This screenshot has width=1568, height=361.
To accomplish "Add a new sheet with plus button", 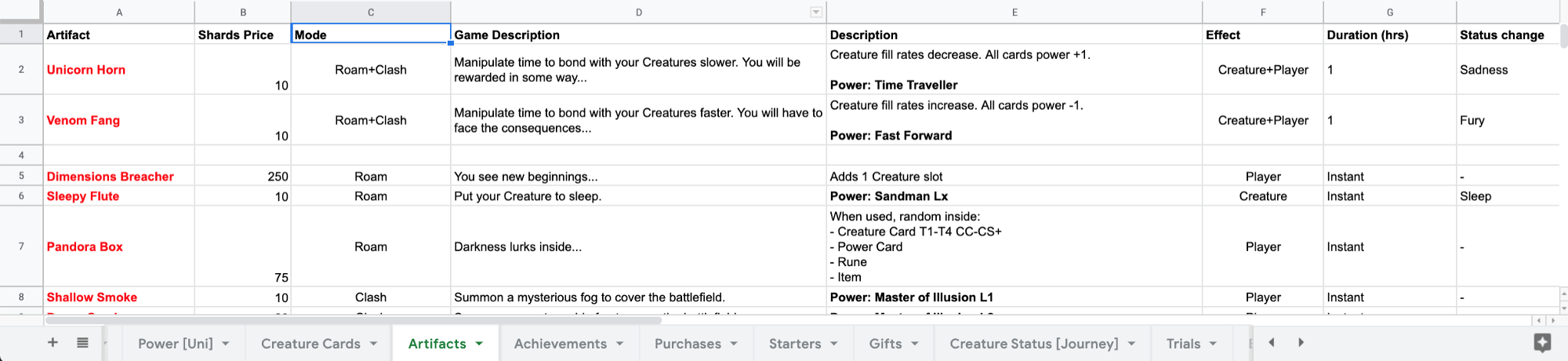I will [53, 342].
